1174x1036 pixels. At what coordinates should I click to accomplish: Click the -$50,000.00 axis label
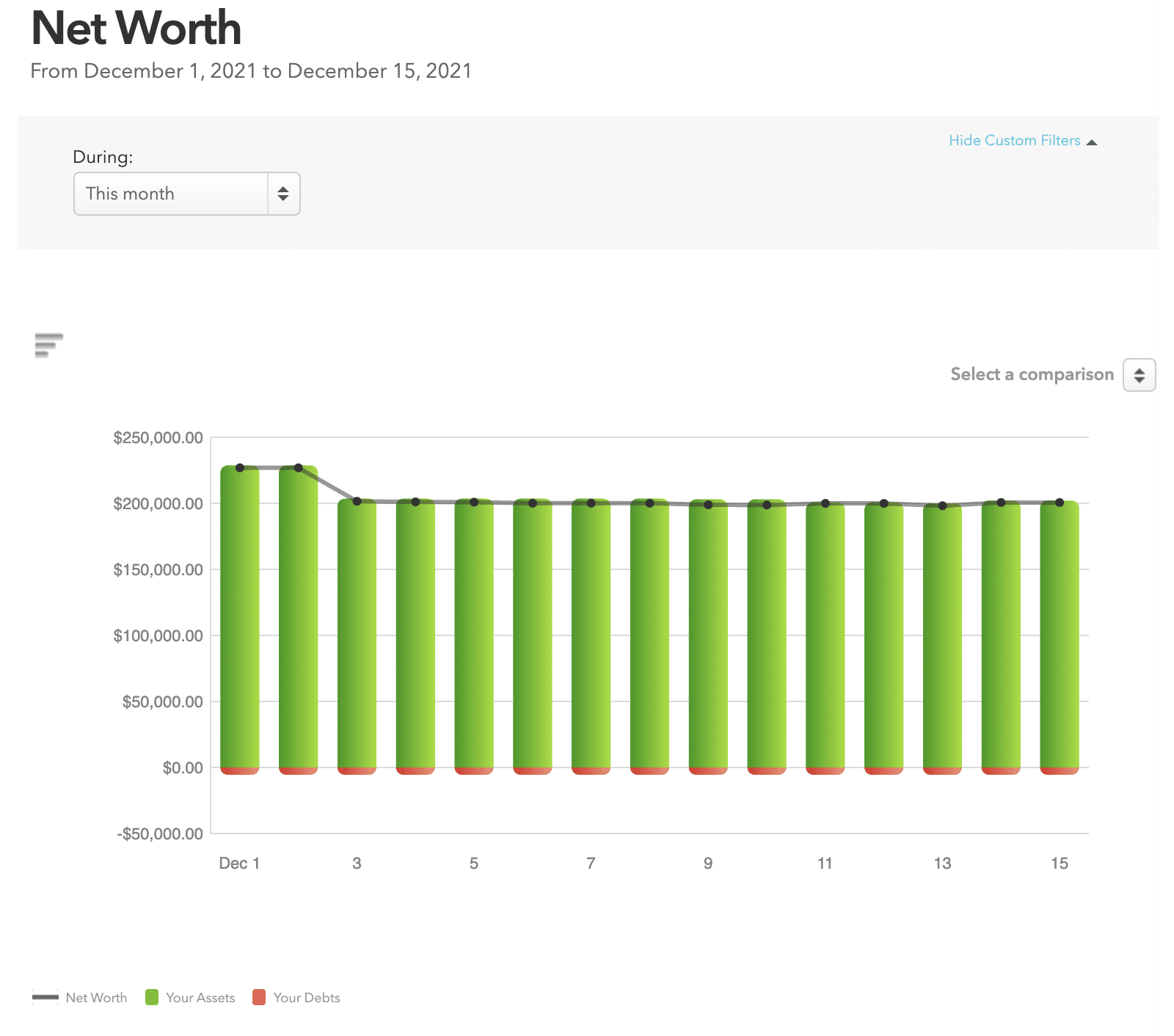(160, 833)
